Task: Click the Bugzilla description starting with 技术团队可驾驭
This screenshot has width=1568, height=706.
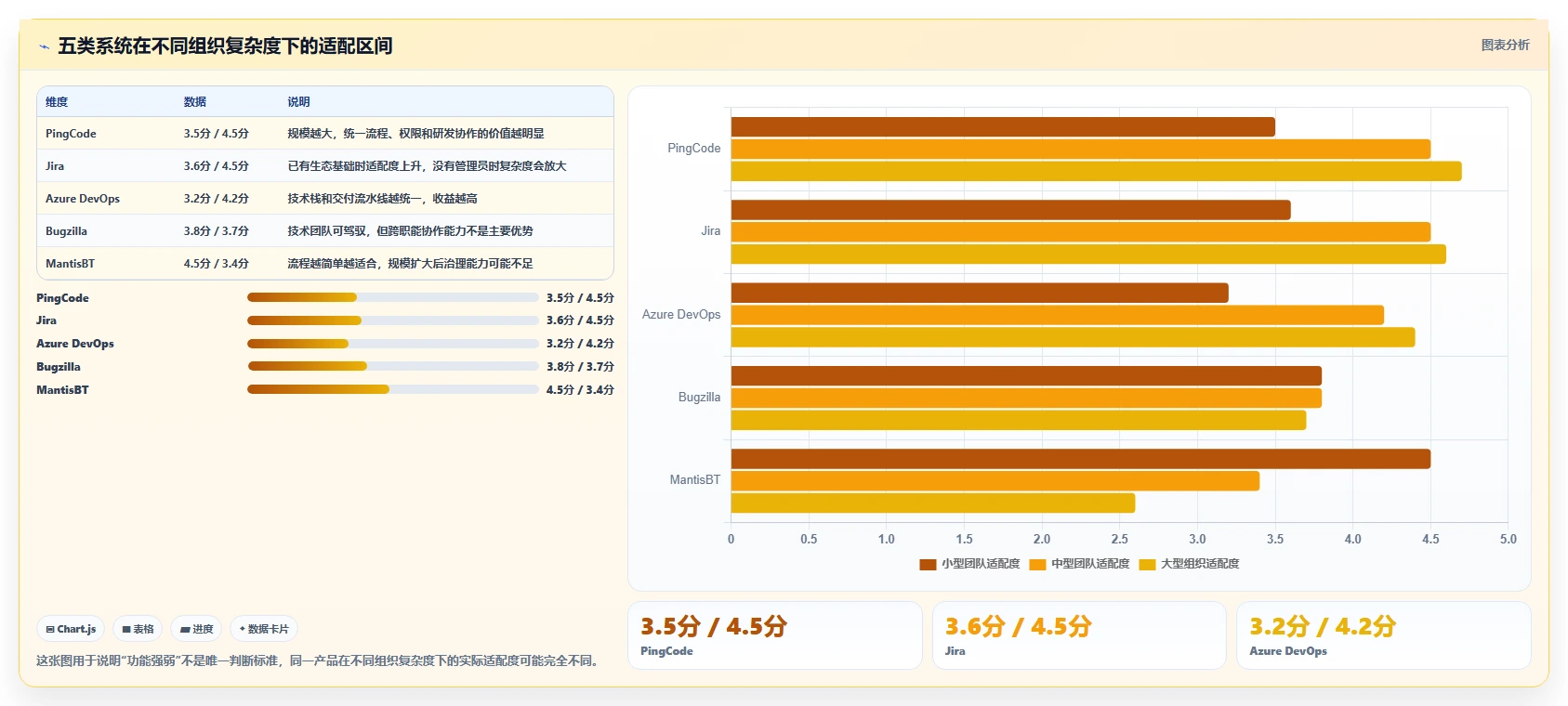Action: [x=410, y=231]
